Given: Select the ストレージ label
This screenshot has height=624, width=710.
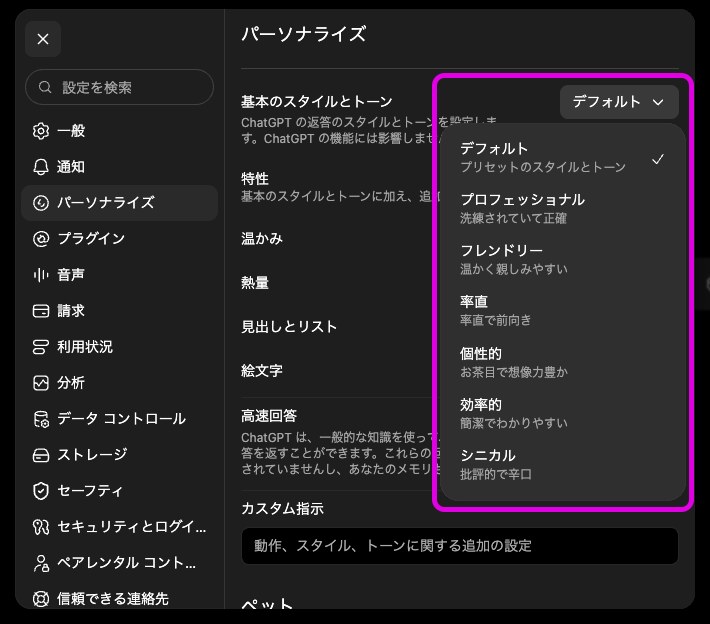Looking at the screenshot, I should 92,455.
